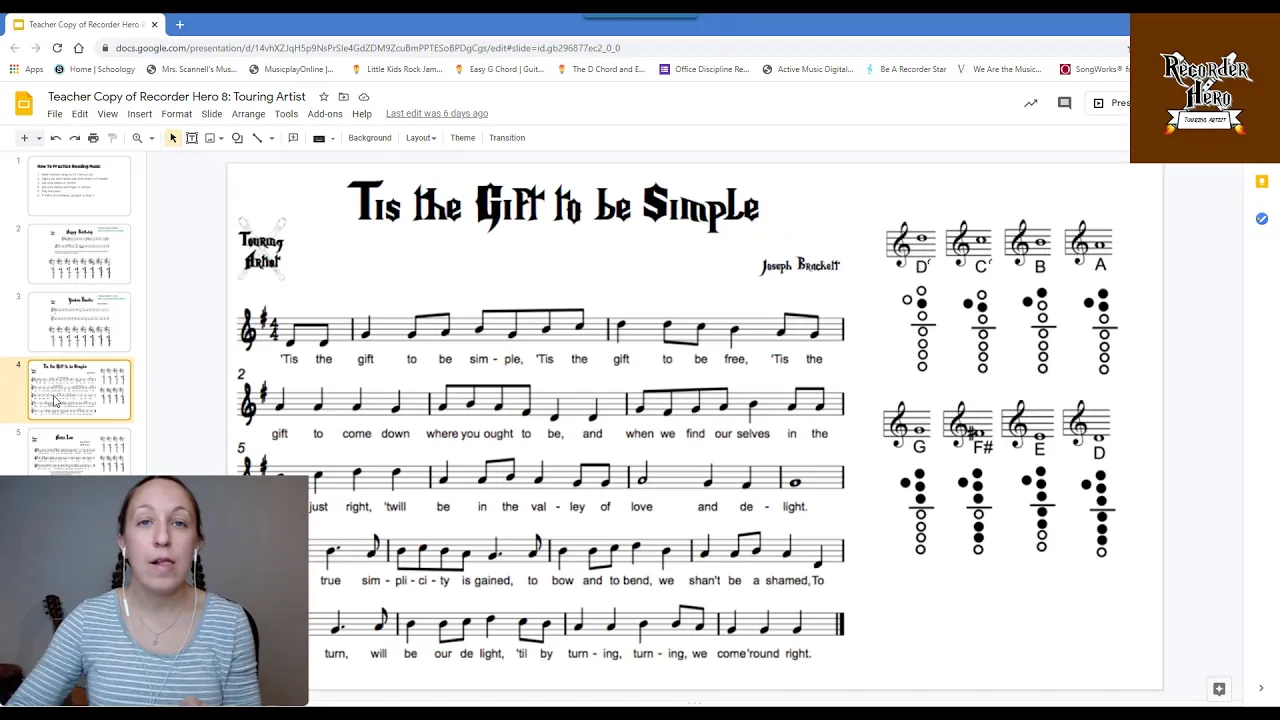Open the Format menu

click(x=177, y=114)
